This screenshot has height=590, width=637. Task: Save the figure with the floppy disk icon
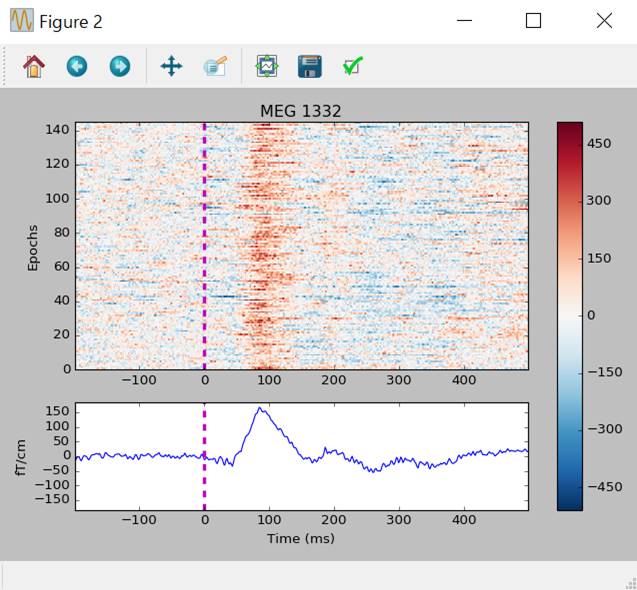tap(310, 67)
